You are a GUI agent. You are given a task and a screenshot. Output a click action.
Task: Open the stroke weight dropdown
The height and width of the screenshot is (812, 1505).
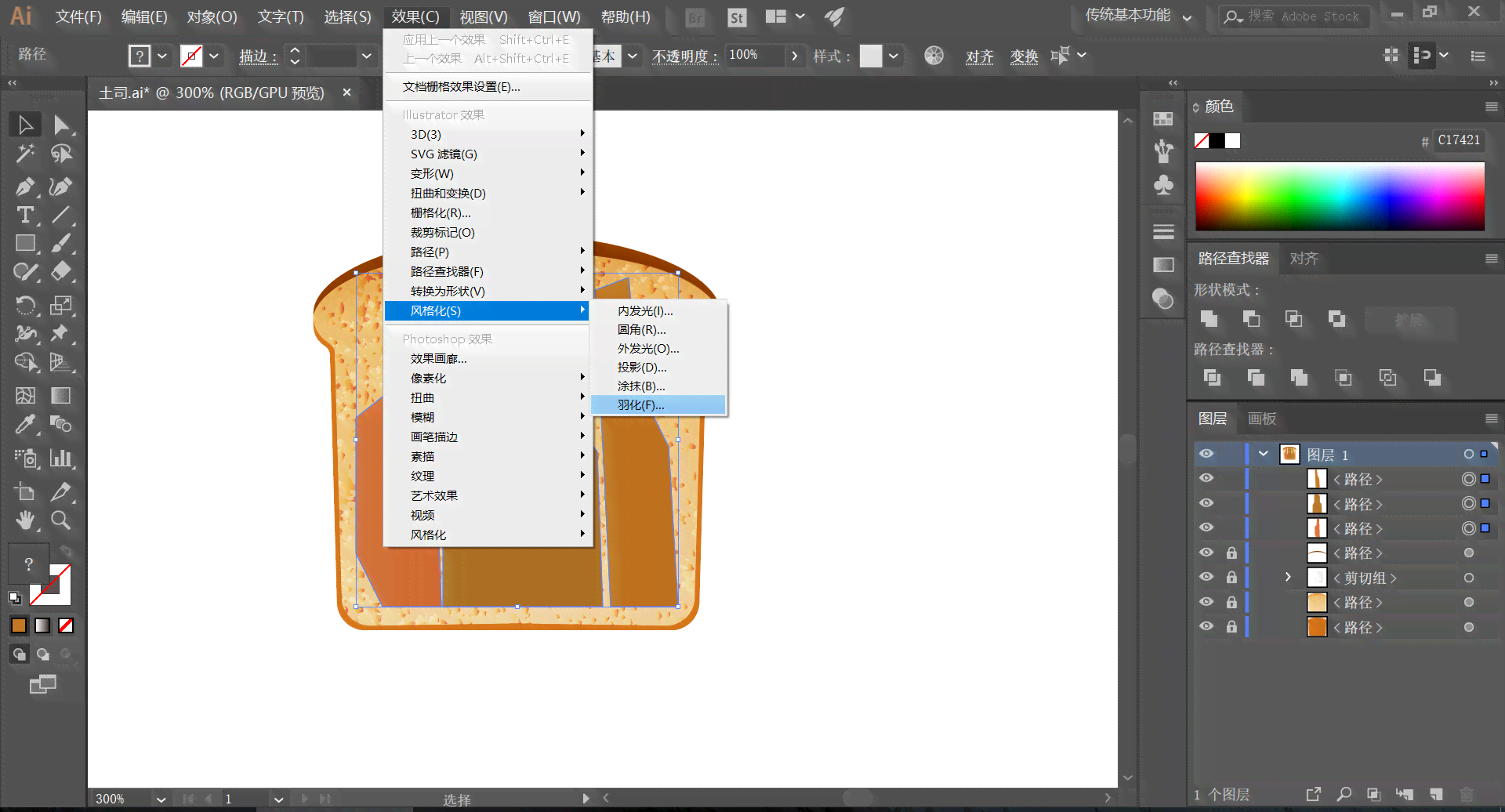coord(366,56)
